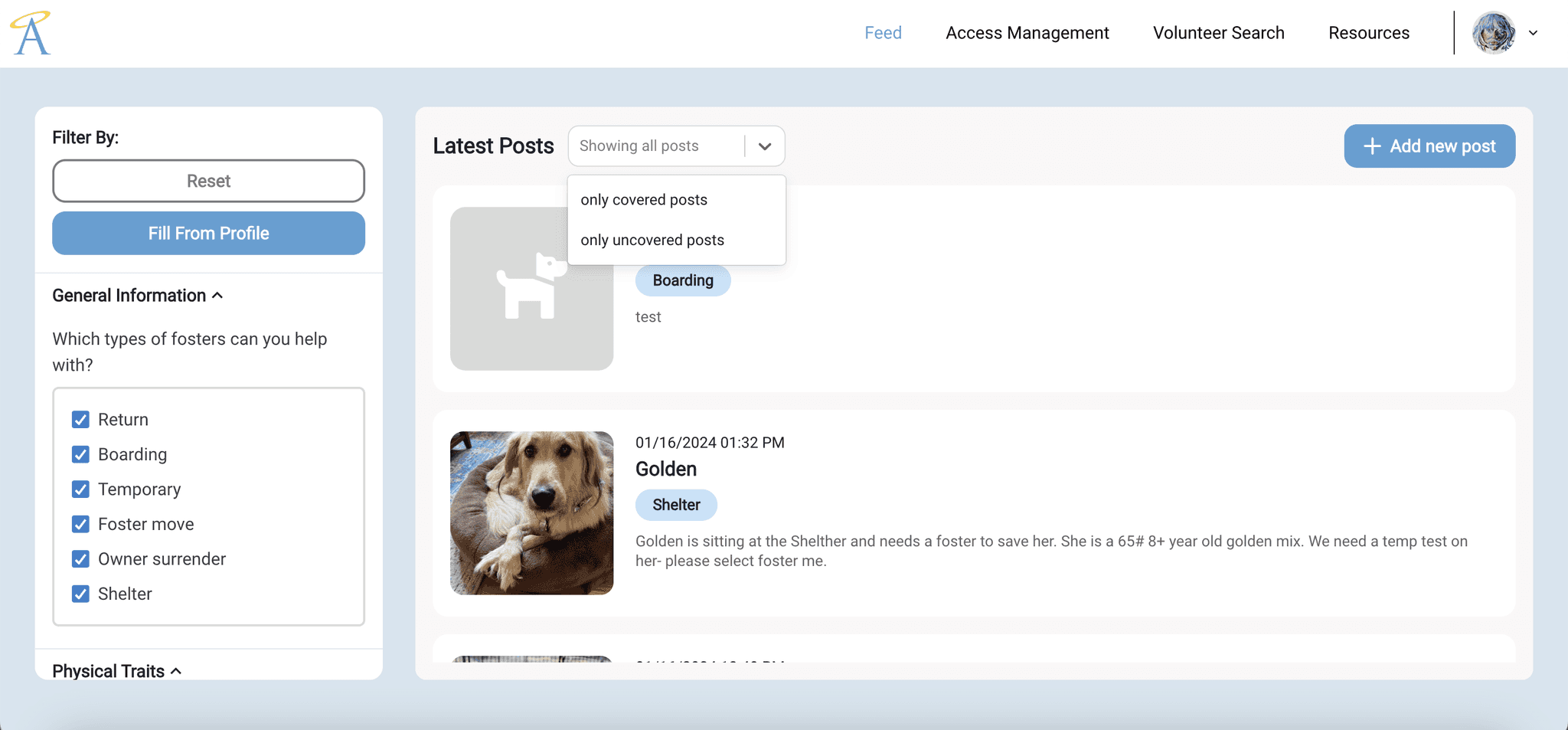The height and width of the screenshot is (730, 1568).
Task: Expand the account menu chevron
Action: pyautogui.click(x=1533, y=33)
